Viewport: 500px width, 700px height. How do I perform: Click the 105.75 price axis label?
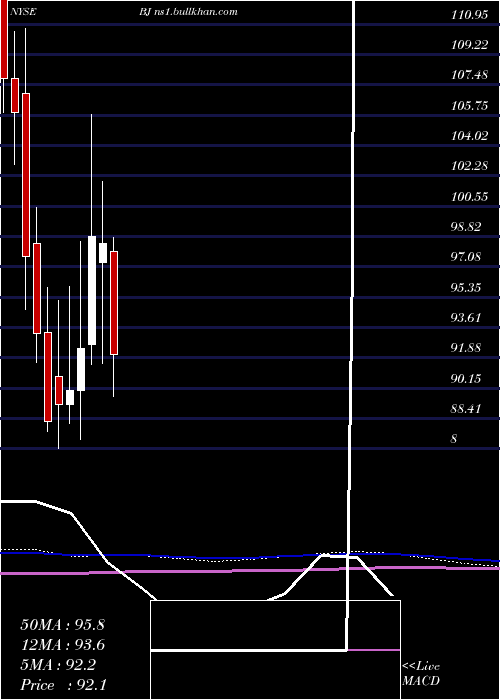469,106
